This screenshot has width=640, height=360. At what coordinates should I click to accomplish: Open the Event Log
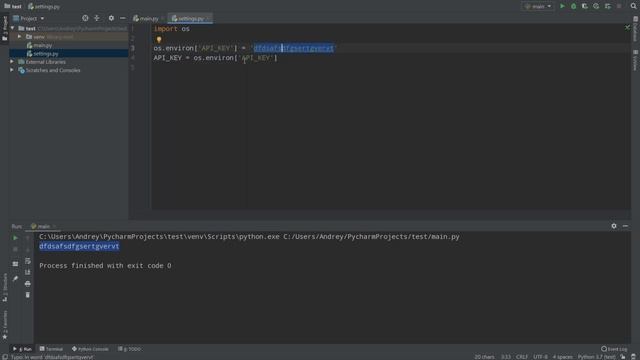614,349
